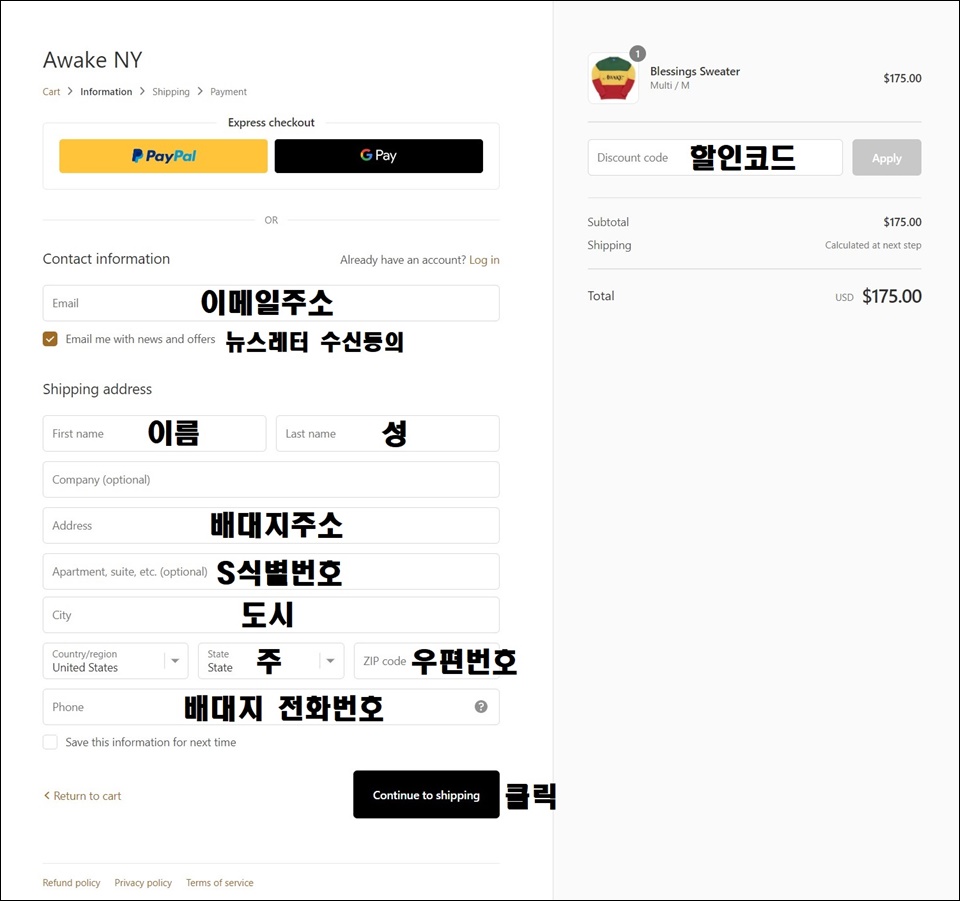
Task: Select the Payment breadcrumb step
Action: pyautogui.click(x=228, y=92)
